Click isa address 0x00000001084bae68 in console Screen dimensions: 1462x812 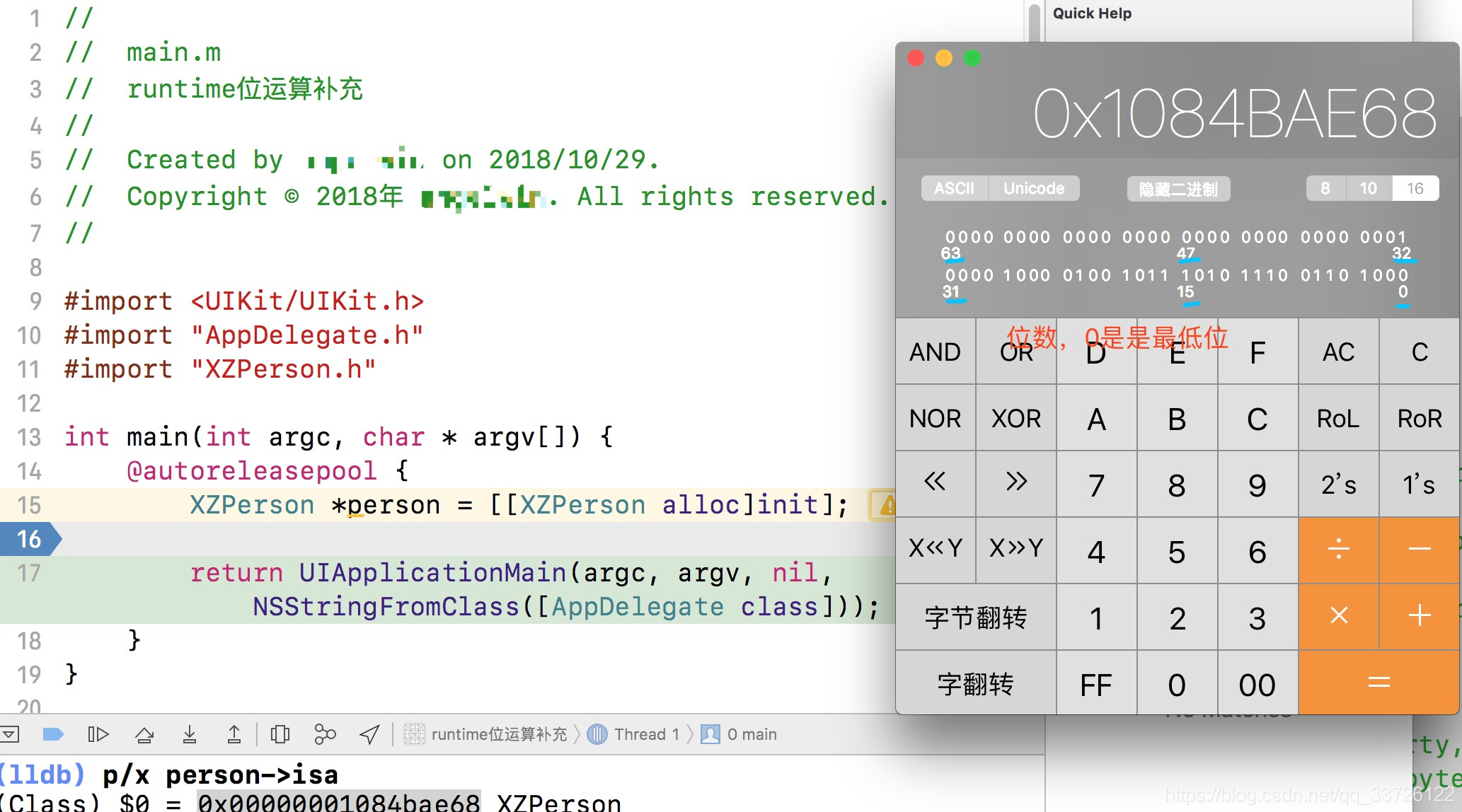pos(339,802)
